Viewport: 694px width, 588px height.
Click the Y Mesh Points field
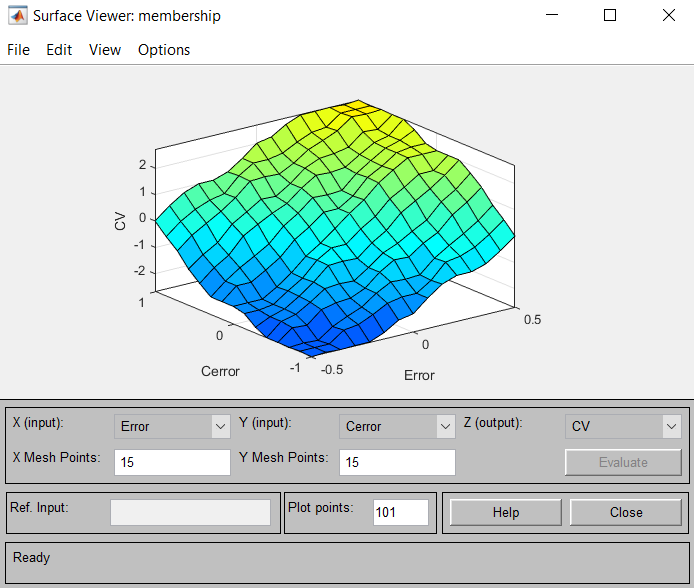pos(397,462)
